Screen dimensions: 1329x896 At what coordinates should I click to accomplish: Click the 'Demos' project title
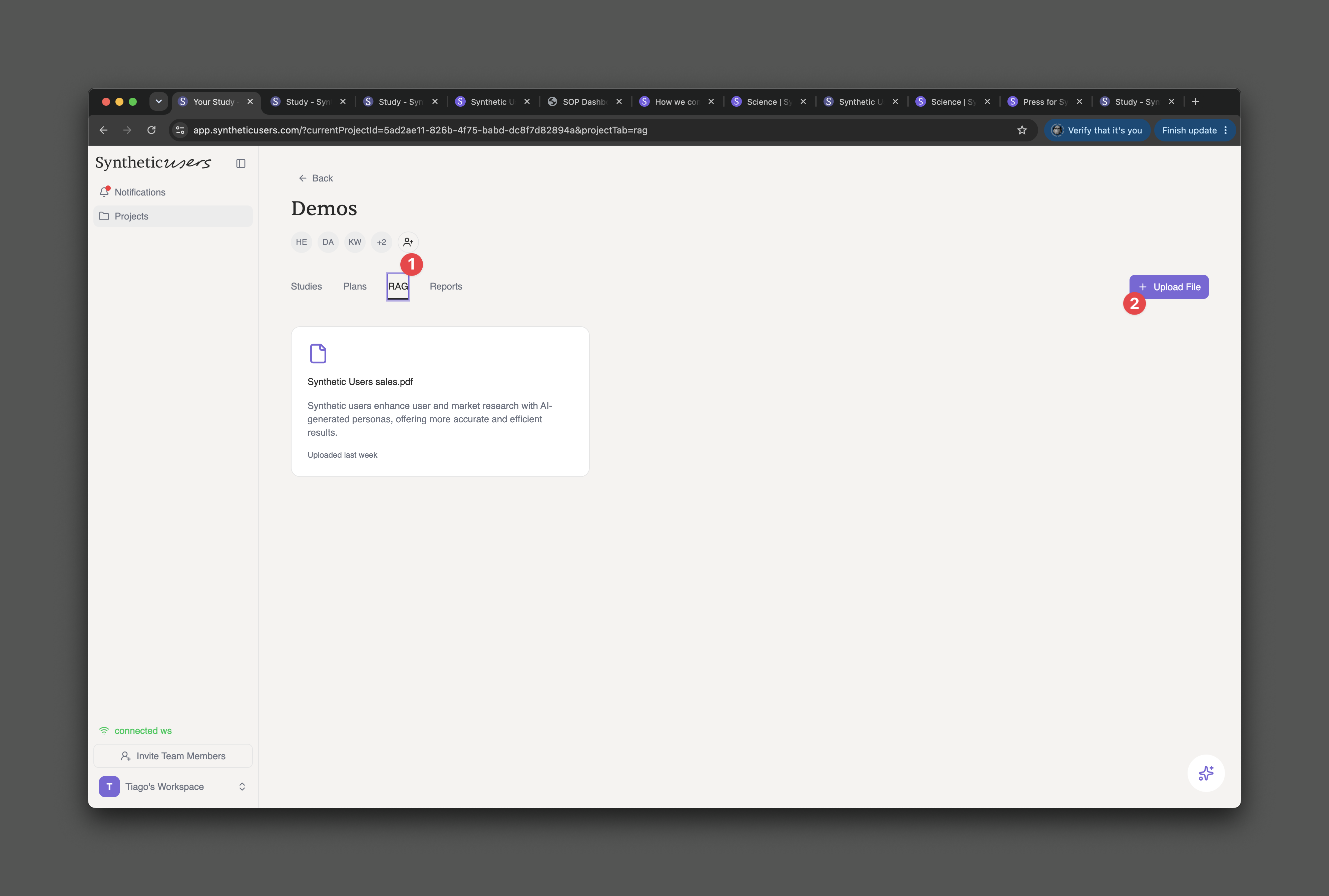[x=324, y=208]
